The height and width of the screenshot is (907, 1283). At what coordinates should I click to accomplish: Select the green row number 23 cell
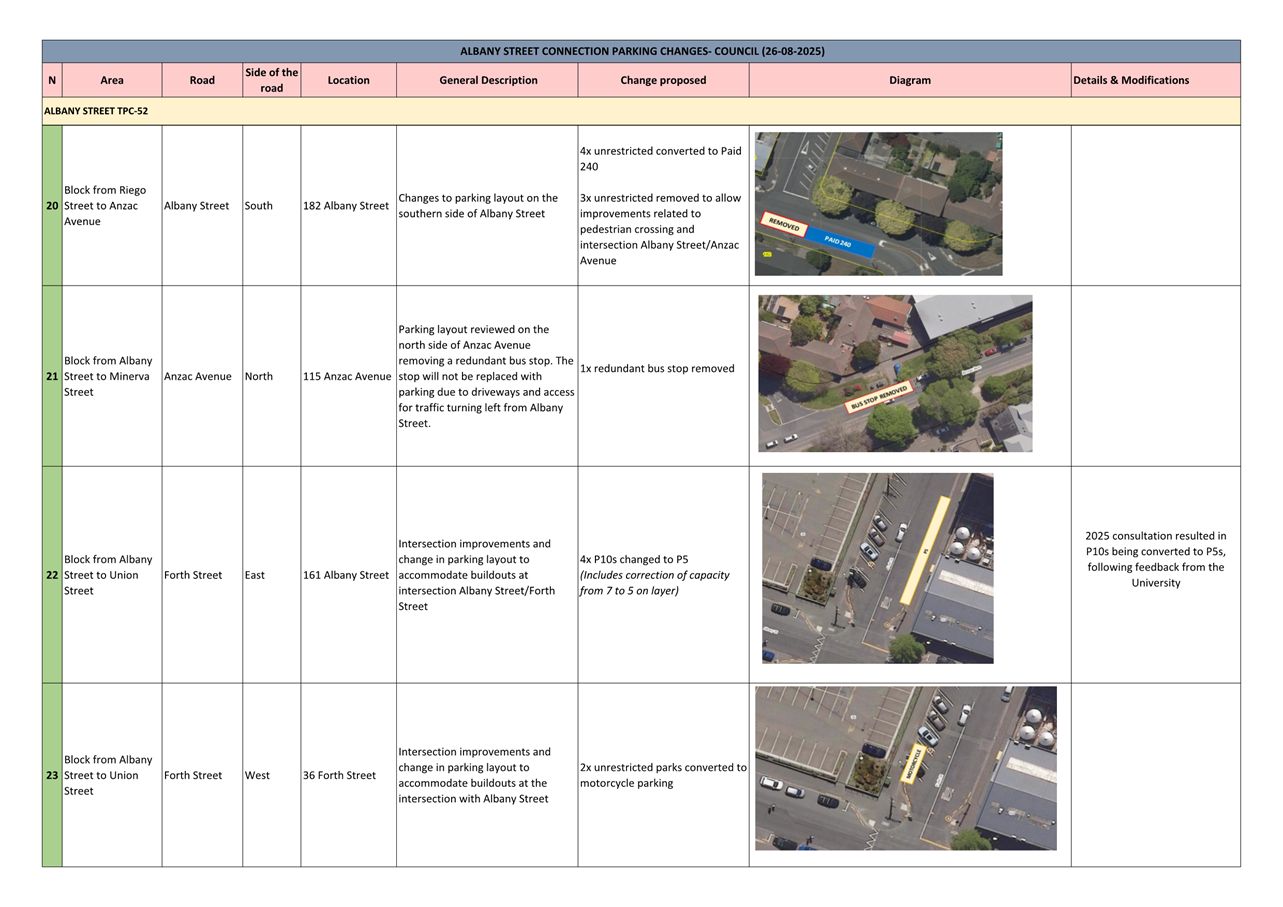tap(52, 775)
